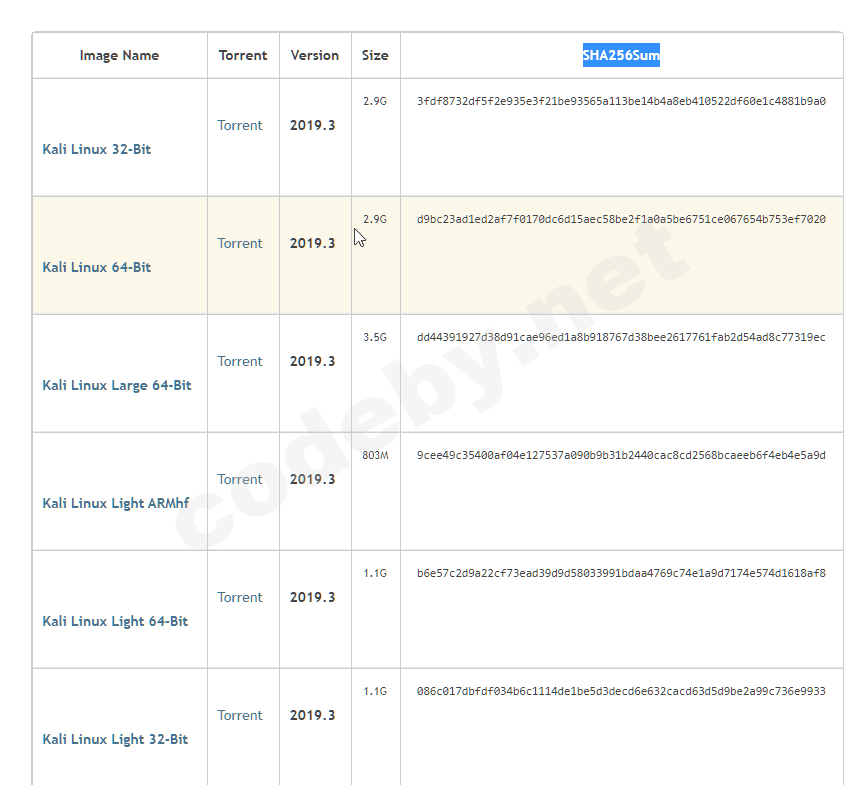Screen dimensions: 859x785
Task: Click the SHA256 hash starting with d9bc23ad
Action: tap(621, 219)
